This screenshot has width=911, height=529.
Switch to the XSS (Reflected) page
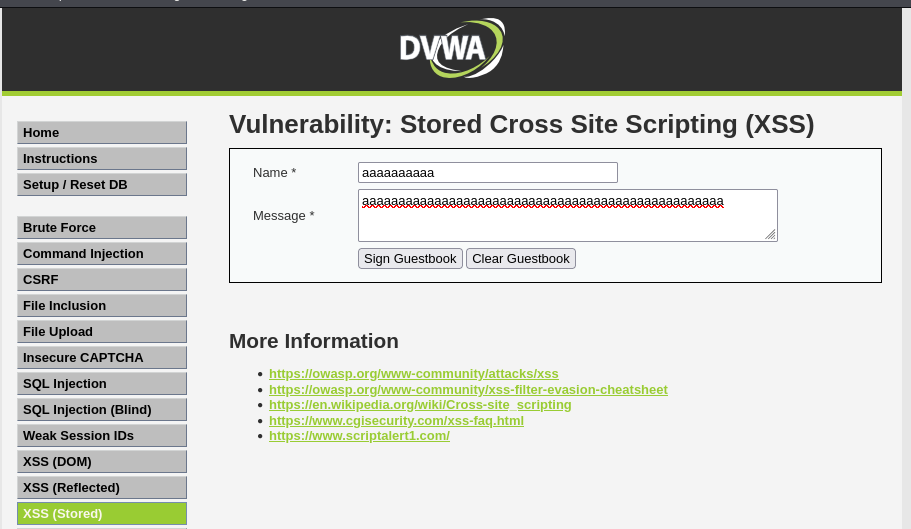click(102, 488)
